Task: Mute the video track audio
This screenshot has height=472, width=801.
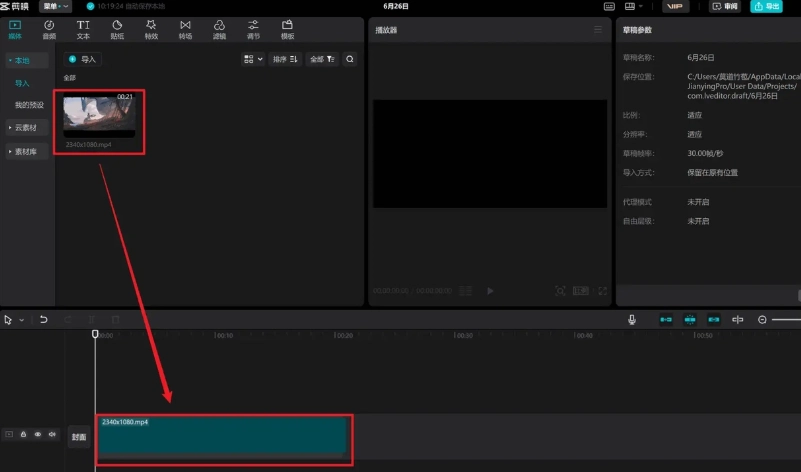Action: [x=52, y=435]
